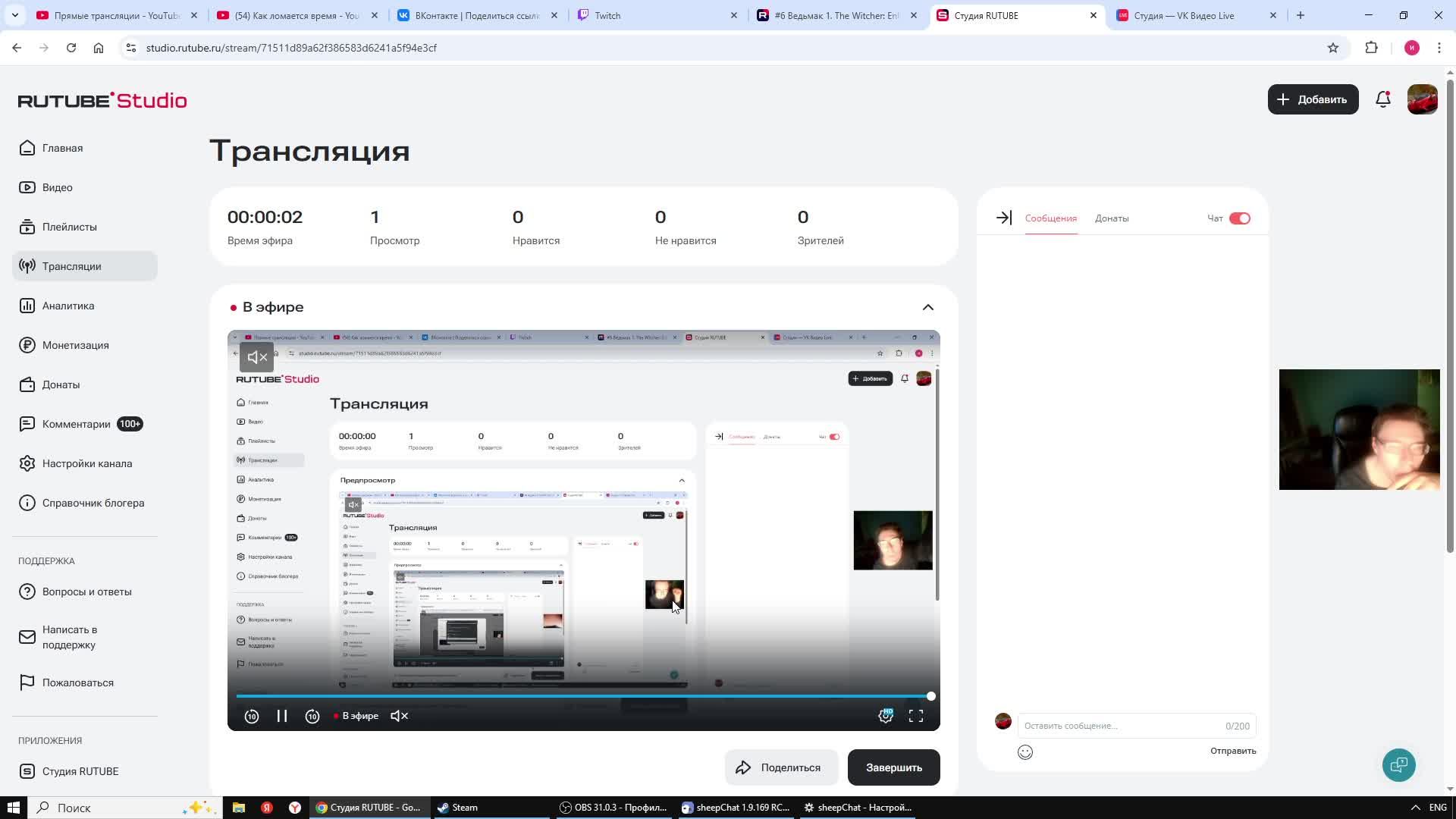Collapse the chat panel arrow icon
The image size is (1456, 819).
tap(1003, 218)
